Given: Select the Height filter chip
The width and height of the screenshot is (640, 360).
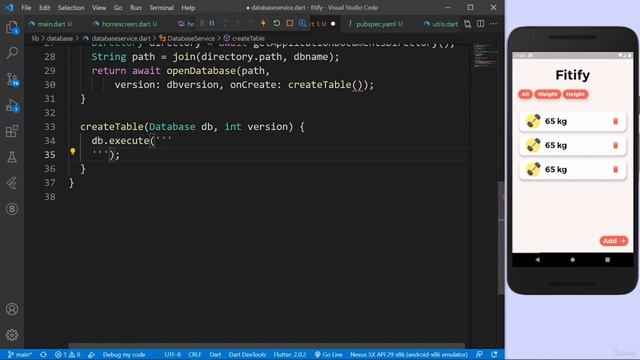Looking at the screenshot, I should pos(576,94).
